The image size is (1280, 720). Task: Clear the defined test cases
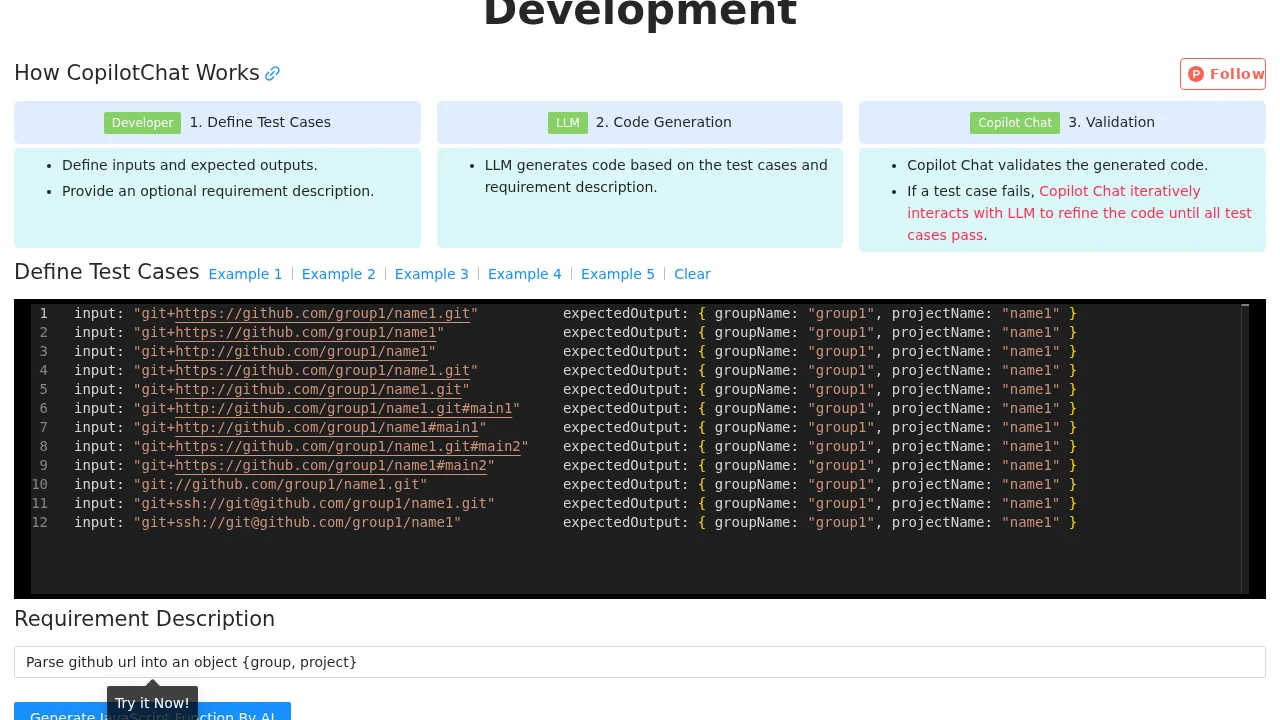click(692, 274)
